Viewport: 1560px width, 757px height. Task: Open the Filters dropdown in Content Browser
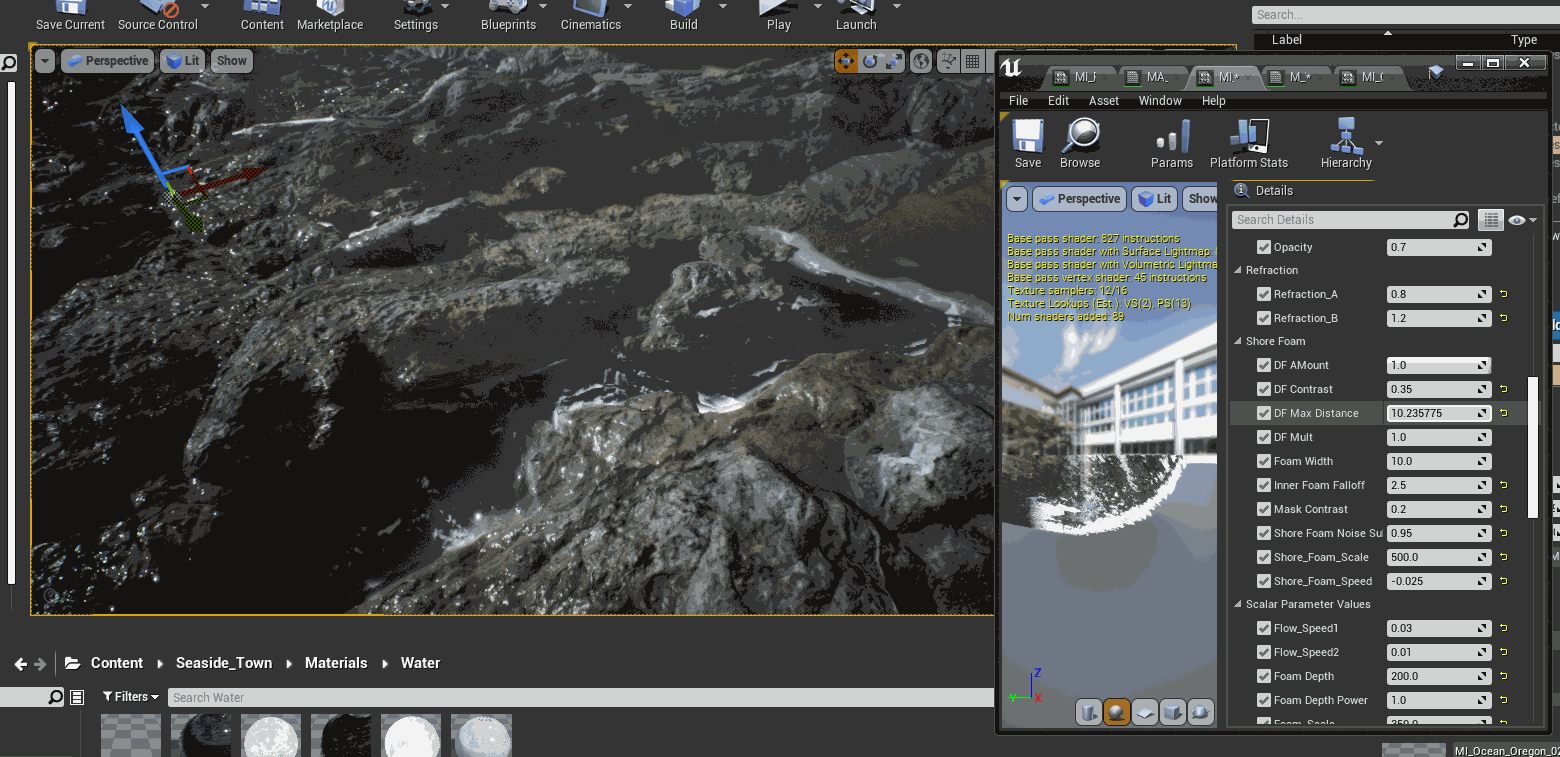131,697
